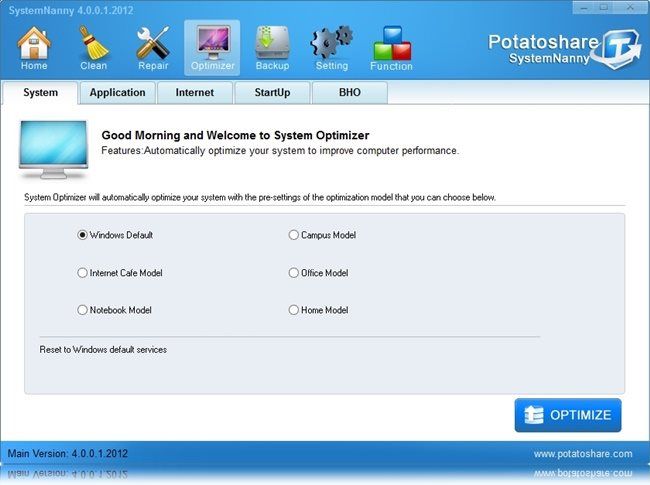Open the Clean broom icon

pyautogui.click(x=93, y=48)
